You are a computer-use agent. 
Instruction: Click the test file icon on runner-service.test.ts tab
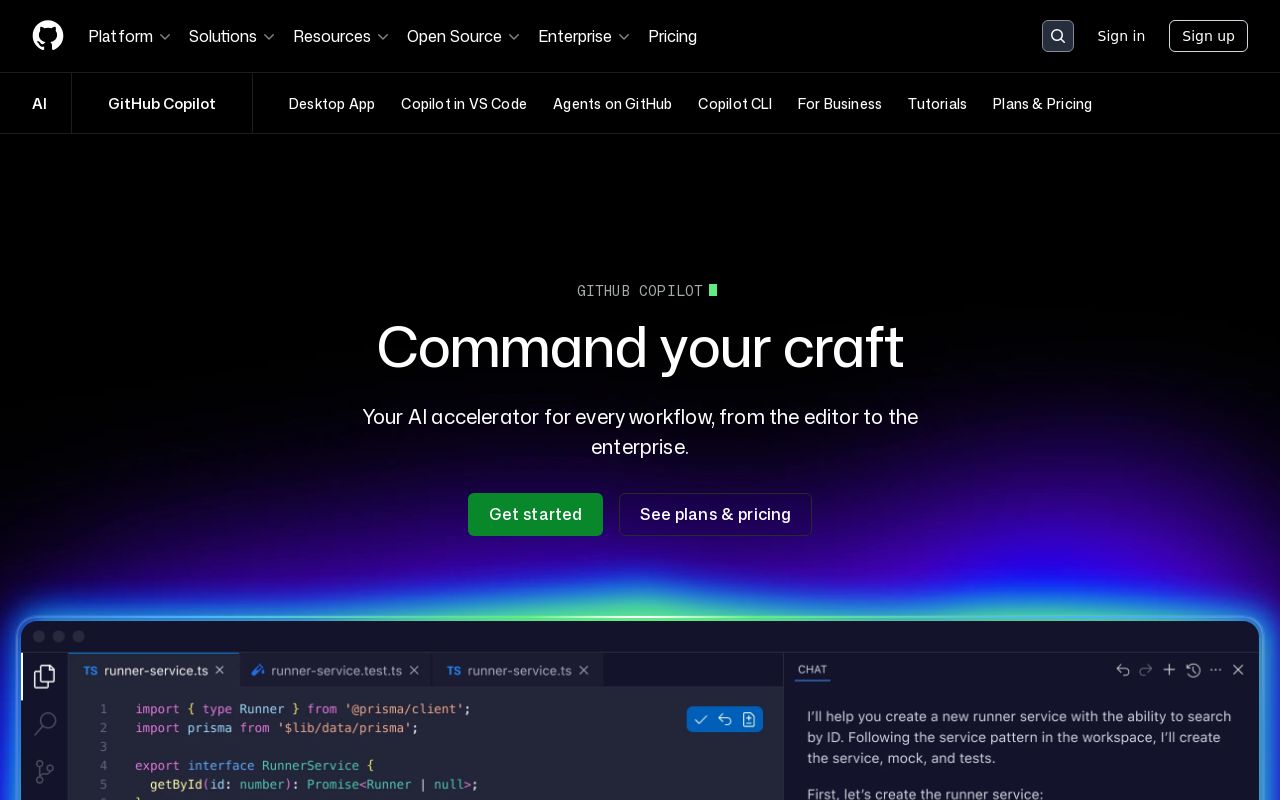258,670
